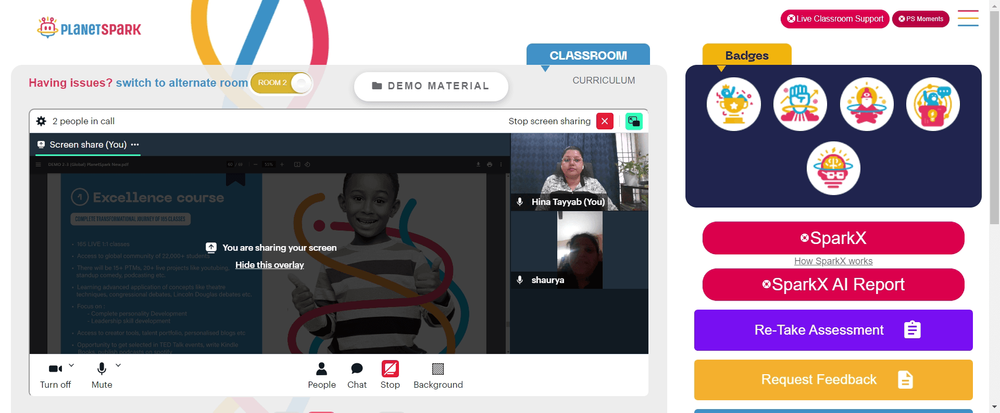The image size is (1000, 413).
Task: Hide this overlay link
Action: pyautogui.click(x=270, y=265)
